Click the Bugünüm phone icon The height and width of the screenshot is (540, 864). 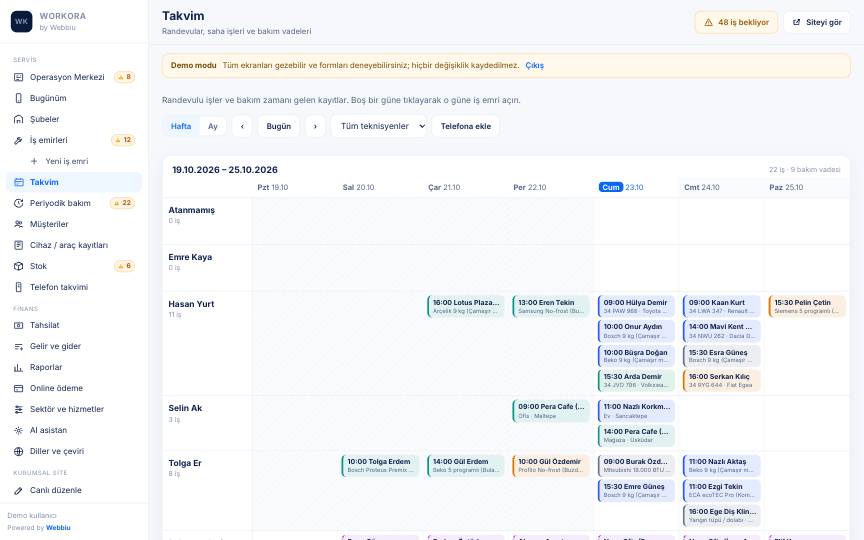coord(18,98)
